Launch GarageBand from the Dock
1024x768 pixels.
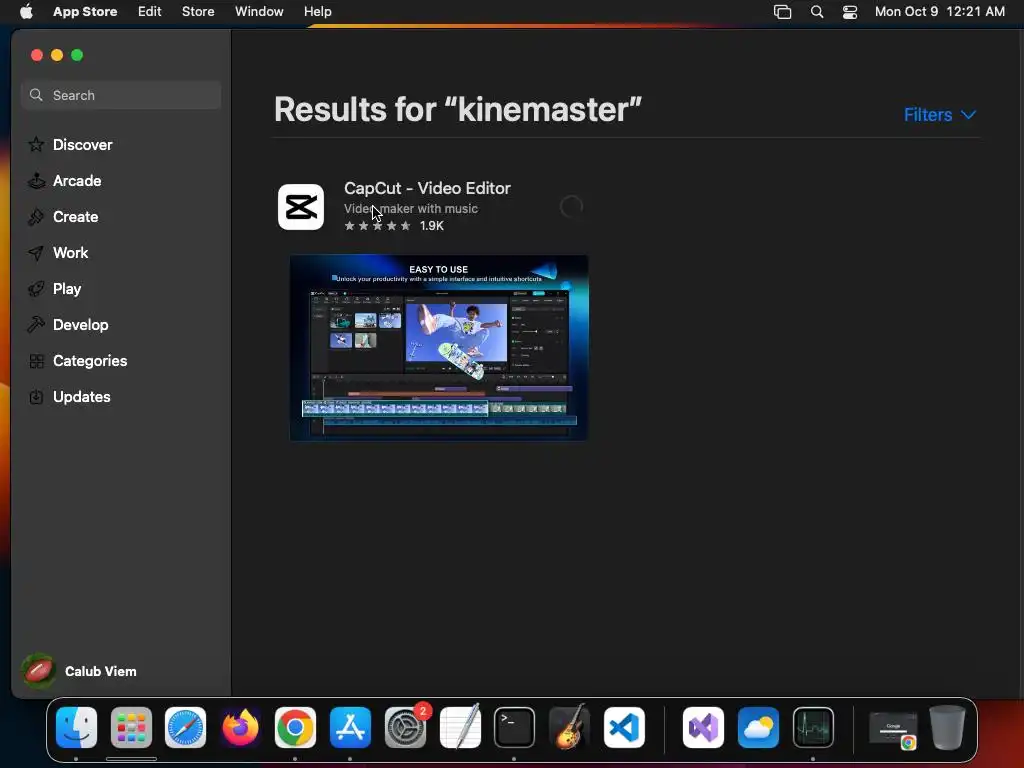click(569, 727)
